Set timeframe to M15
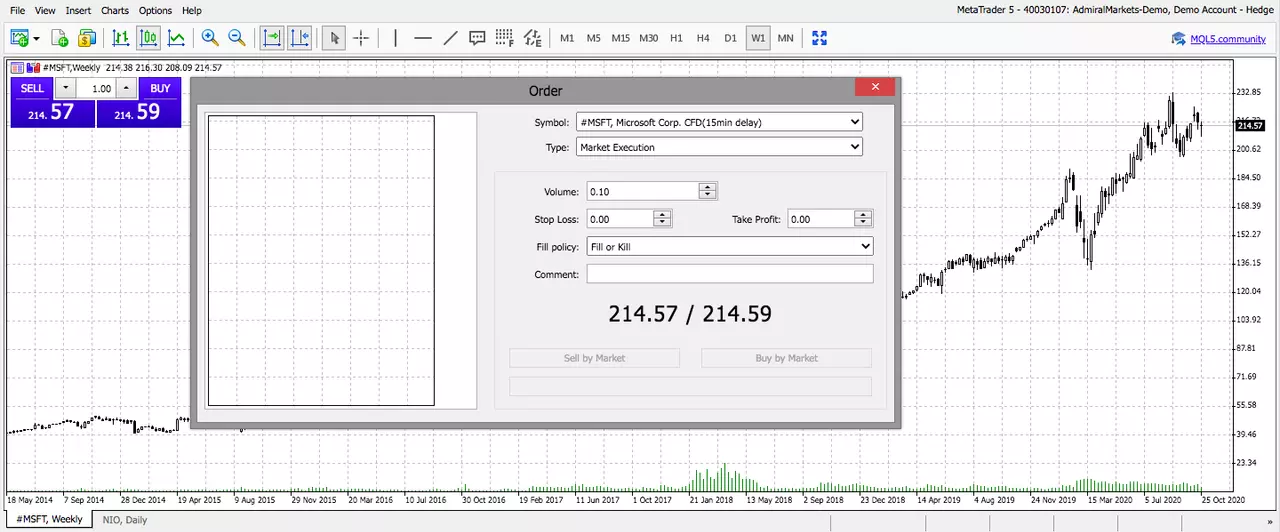Image resolution: width=1280 pixels, height=532 pixels. tap(621, 38)
